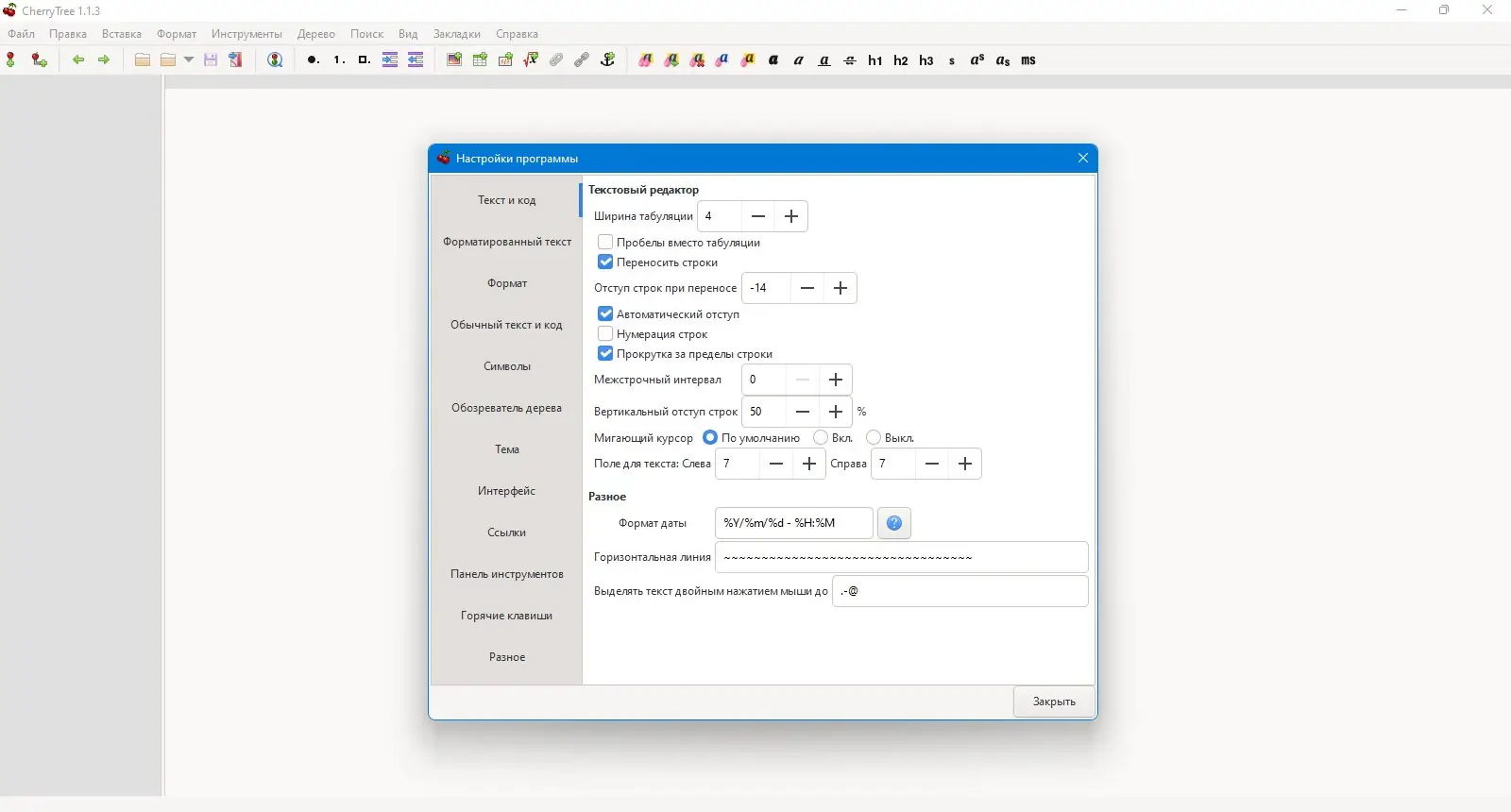The height and width of the screenshot is (812, 1511).
Task: Insert a link with chain icon
Action: tap(582, 60)
